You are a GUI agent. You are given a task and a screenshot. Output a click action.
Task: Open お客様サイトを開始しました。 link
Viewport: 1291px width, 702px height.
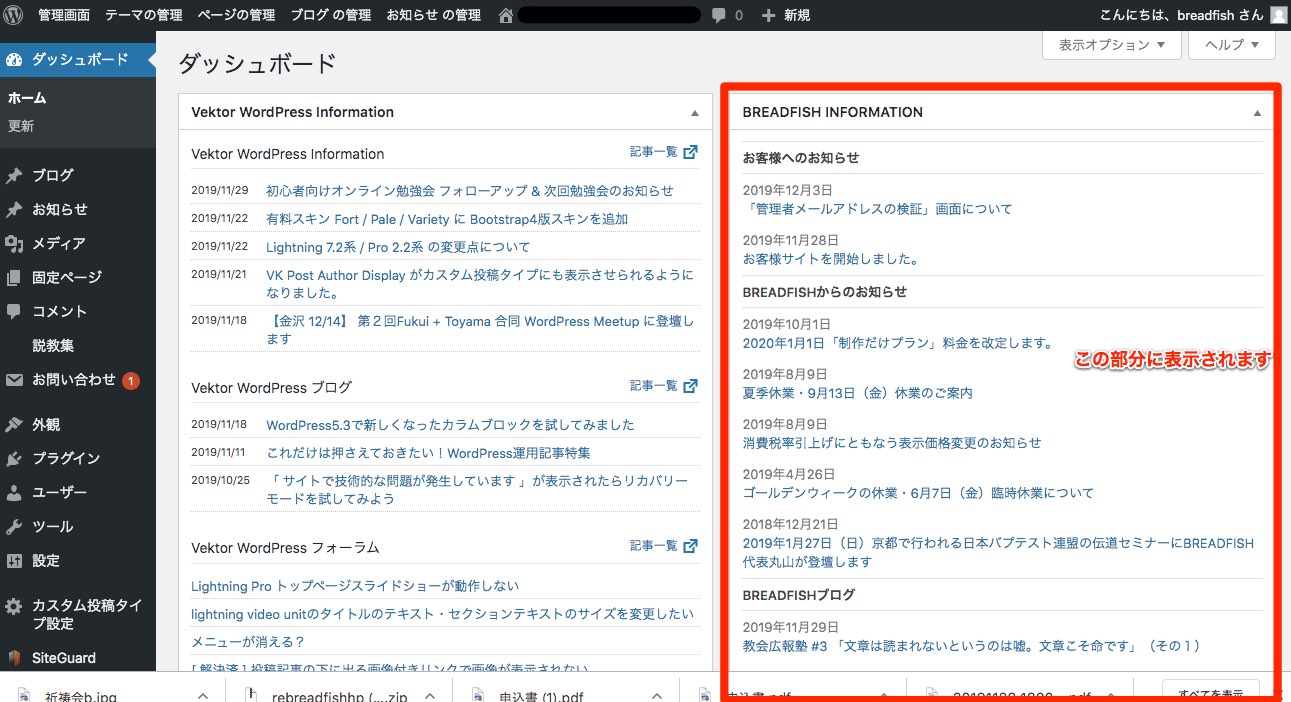coord(831,258)
